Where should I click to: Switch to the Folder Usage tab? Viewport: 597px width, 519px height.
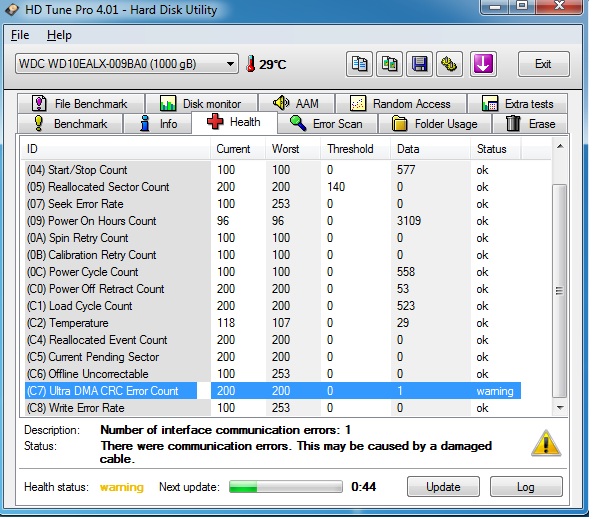click(x=435, y=123)
